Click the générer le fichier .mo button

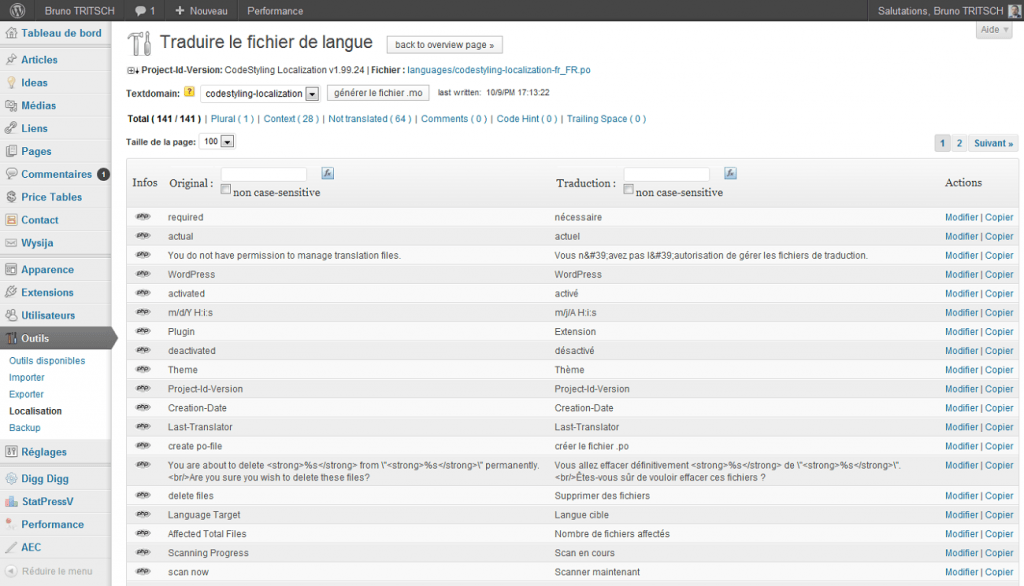(x=378, y=94)
